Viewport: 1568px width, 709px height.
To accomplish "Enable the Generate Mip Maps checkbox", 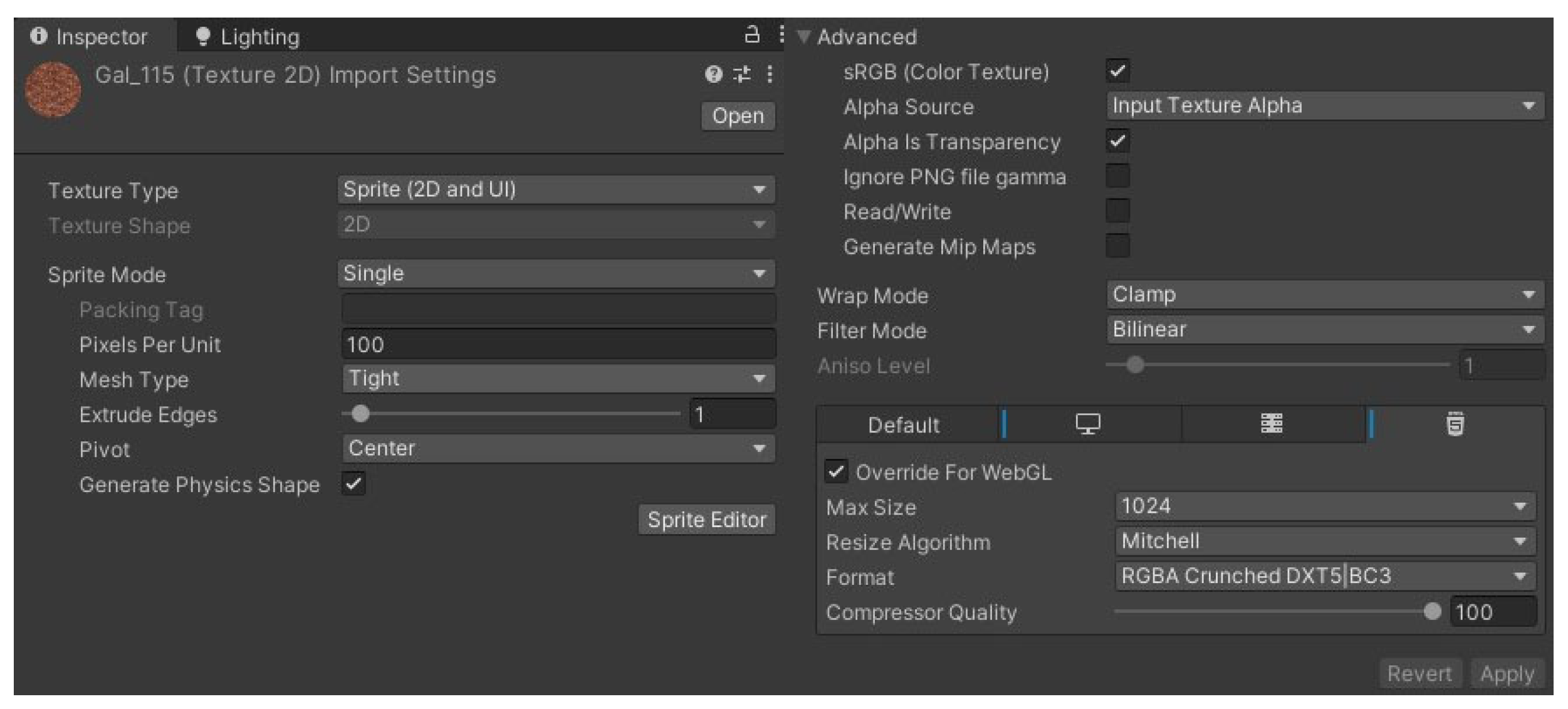I will (1117, 246).
